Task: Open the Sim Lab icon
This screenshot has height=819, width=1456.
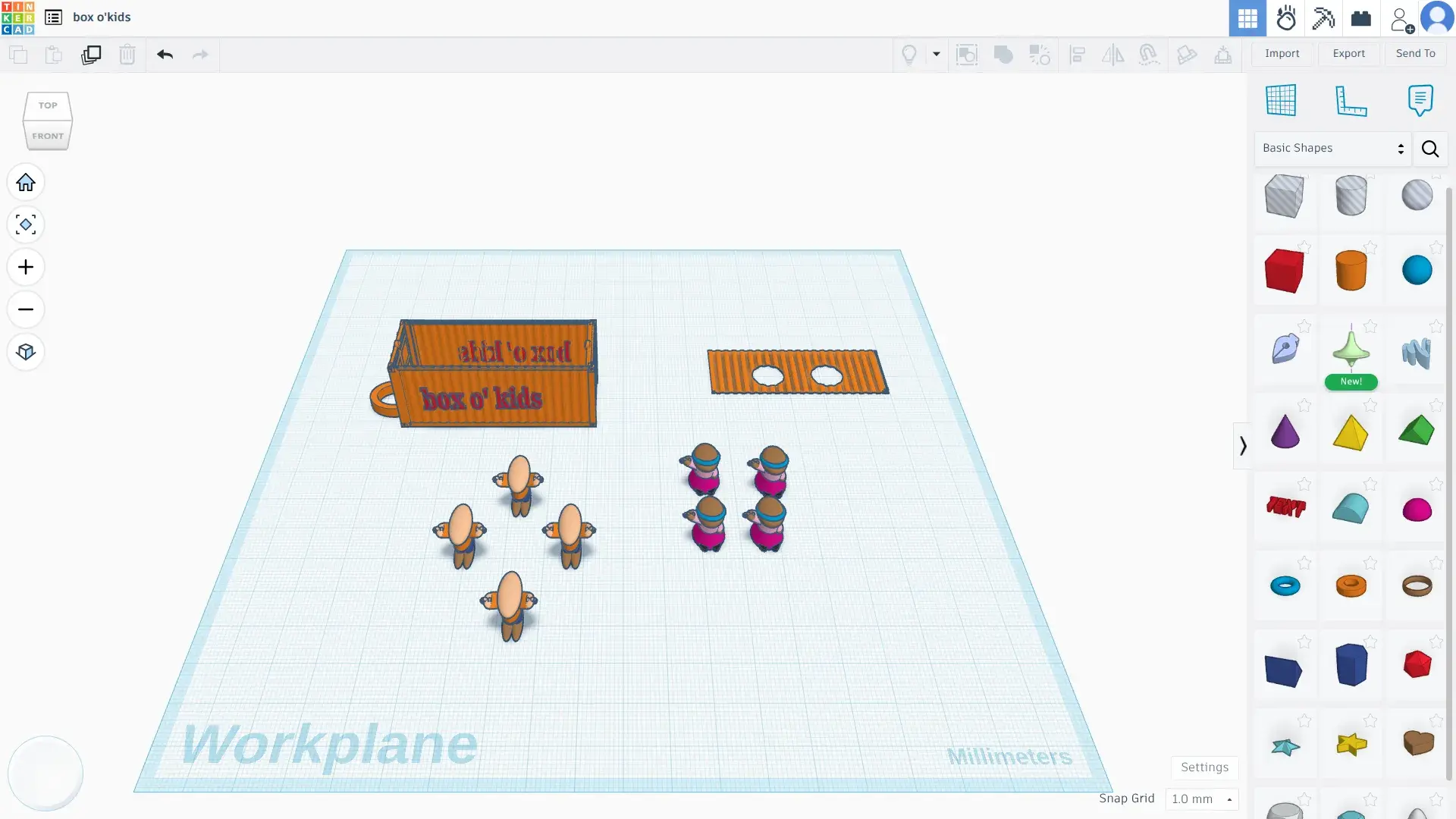Action: (1286, 18)
